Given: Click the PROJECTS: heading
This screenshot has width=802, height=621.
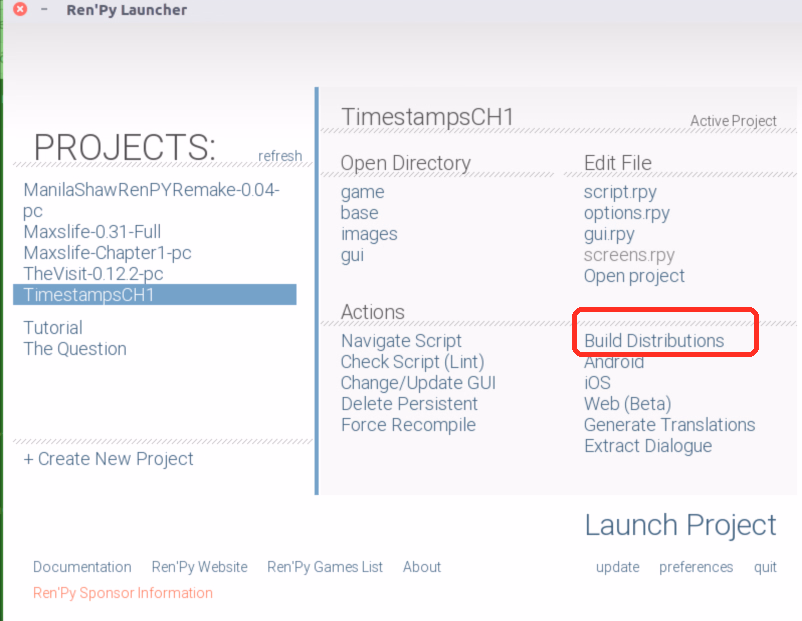Looking at the screenshot, I should [x=124, y=147].
